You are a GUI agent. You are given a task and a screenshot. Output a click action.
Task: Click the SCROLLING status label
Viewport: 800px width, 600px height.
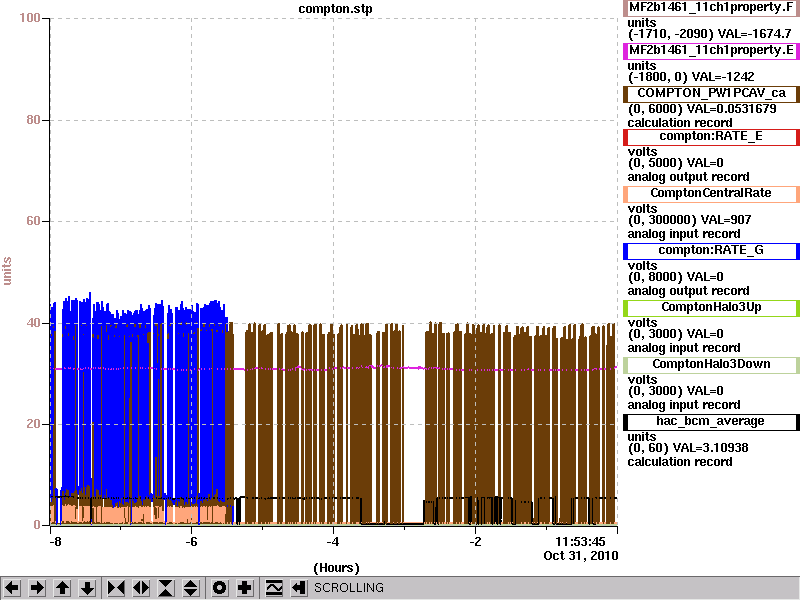tap(348, 588)
